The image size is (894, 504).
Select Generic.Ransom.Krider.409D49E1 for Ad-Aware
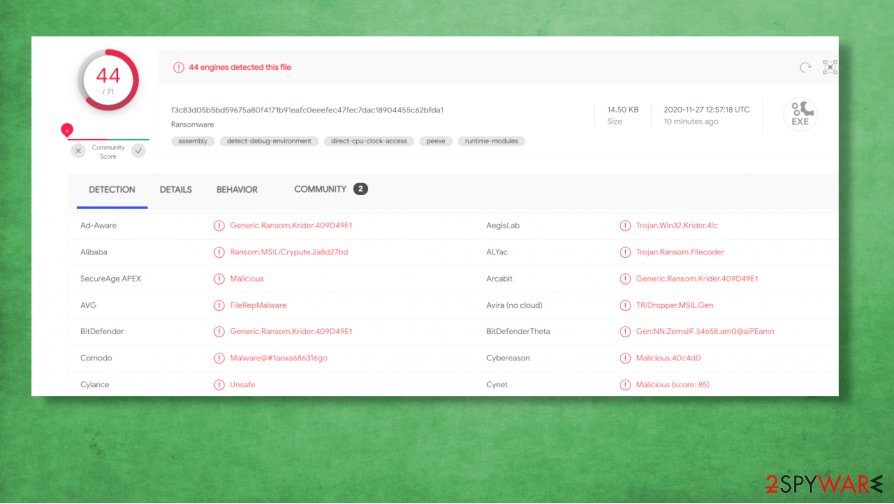[x=291, y=226]
